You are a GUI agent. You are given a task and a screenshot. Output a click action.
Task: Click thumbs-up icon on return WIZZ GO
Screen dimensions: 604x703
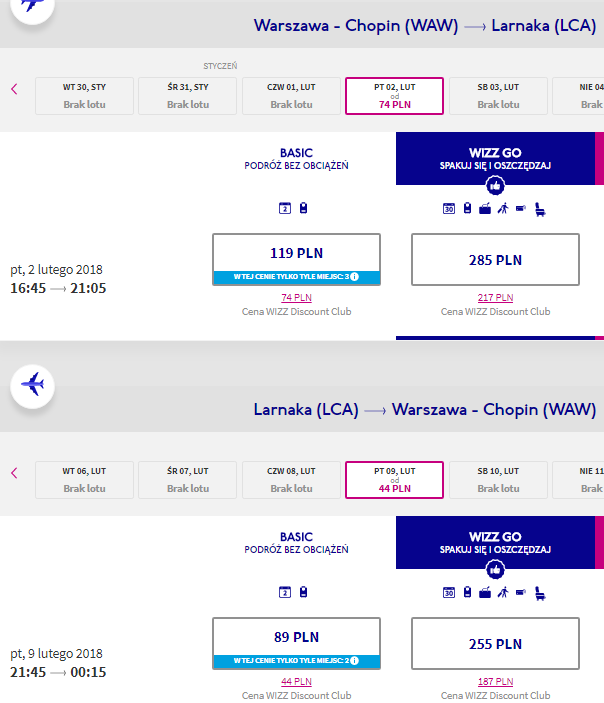click(x=495, y=570)
